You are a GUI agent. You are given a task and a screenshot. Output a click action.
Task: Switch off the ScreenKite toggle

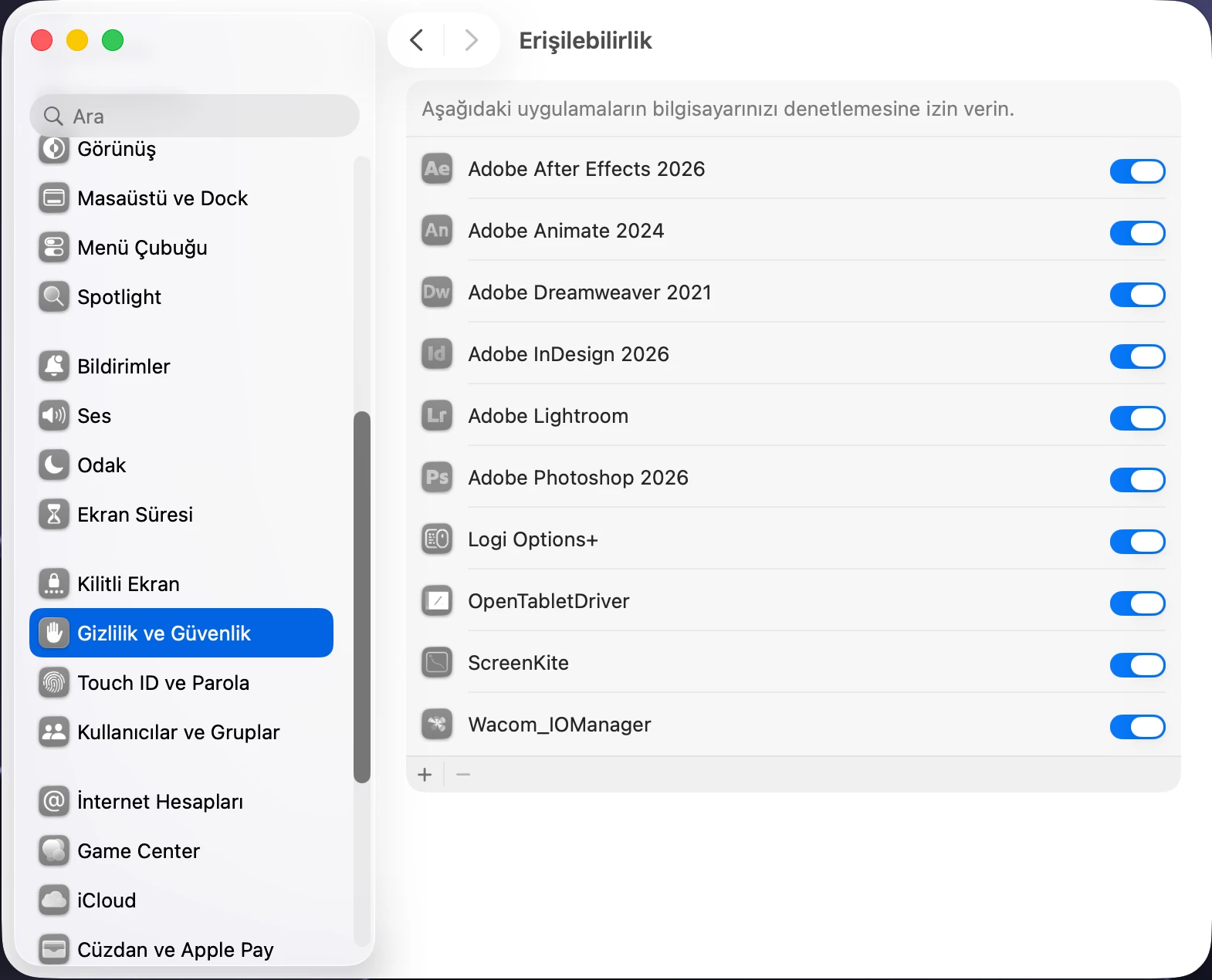tap(1137, 665)
